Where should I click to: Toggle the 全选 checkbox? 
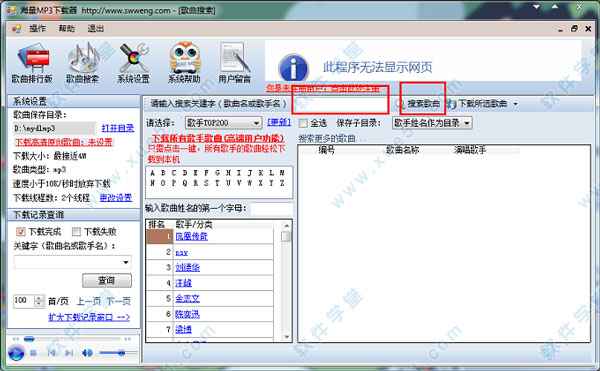tap(303, 123)
